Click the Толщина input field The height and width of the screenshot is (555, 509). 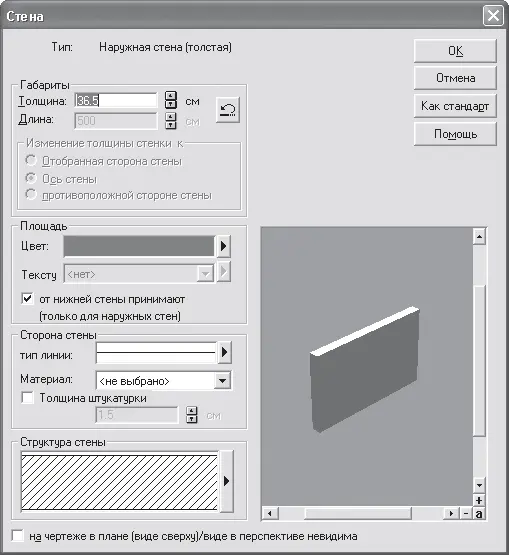[x=115, y=101]
